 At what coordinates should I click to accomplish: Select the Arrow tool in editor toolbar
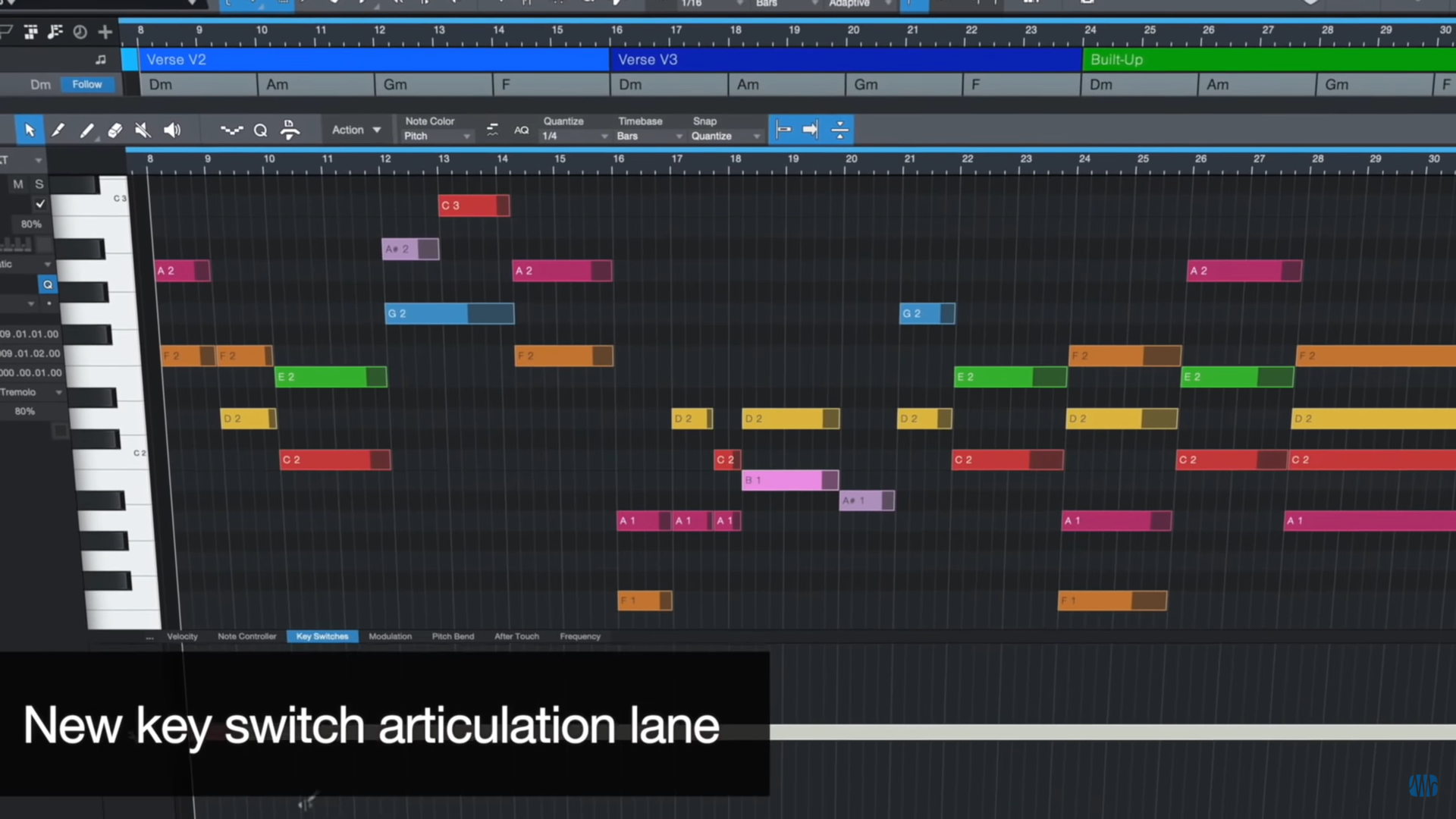pos(30,130)
